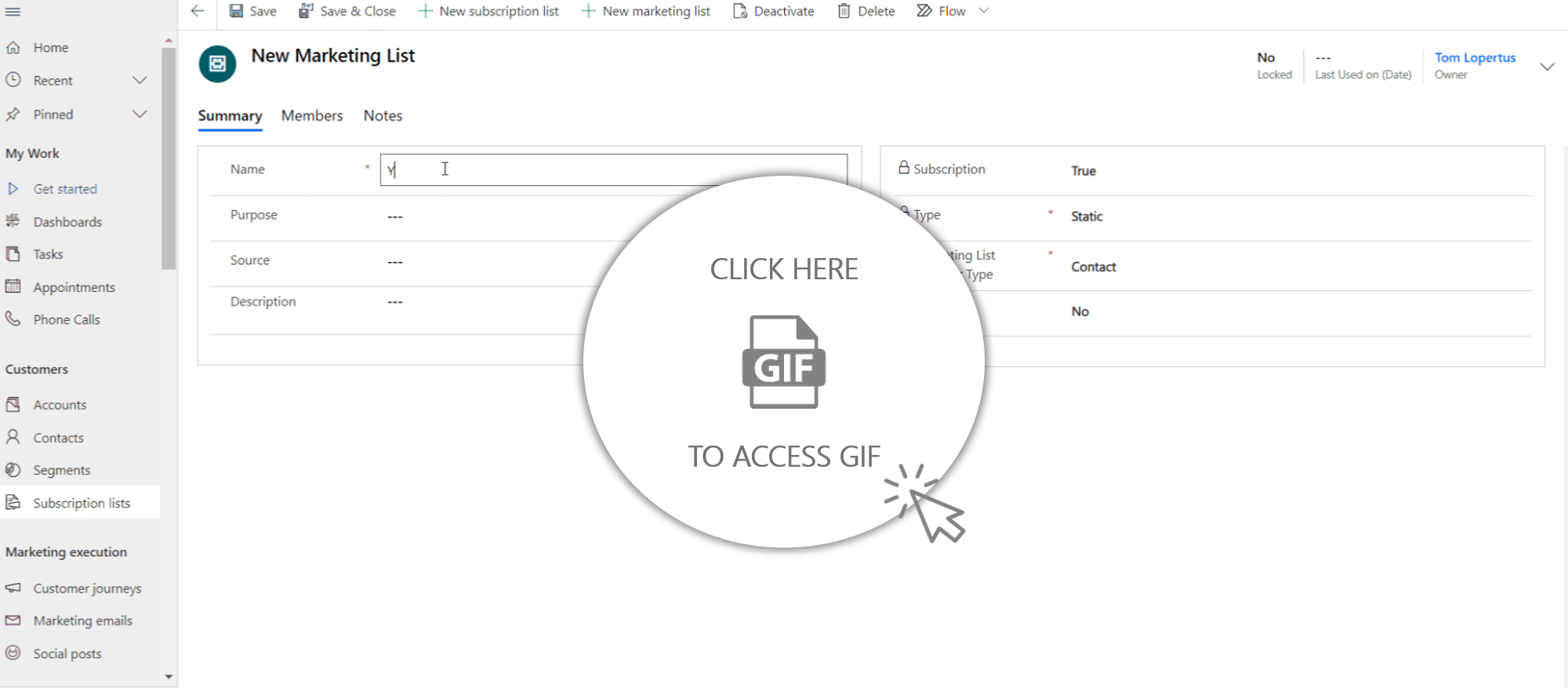Expand the header details chevron
1568x688 pixels.
[1547, 67]
